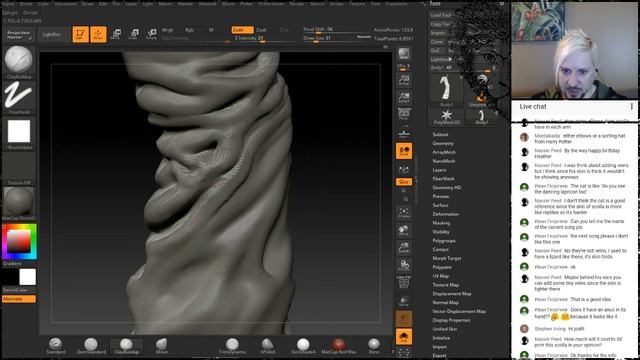Open the LightBox button

tap(52, 35)
